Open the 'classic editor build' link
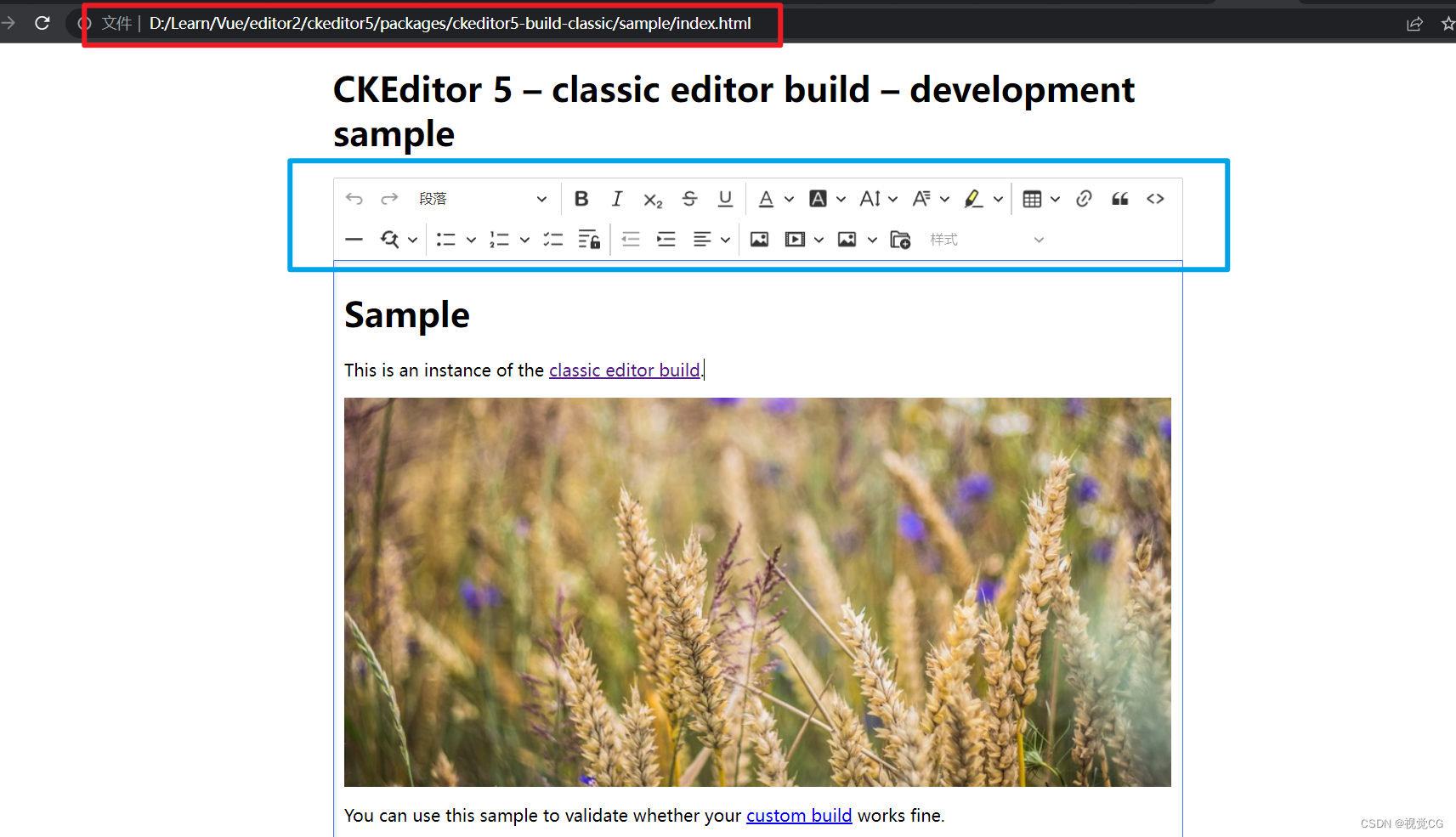Image resolution: width=1456 pixels, height=837 pixels. coord(625,370)
